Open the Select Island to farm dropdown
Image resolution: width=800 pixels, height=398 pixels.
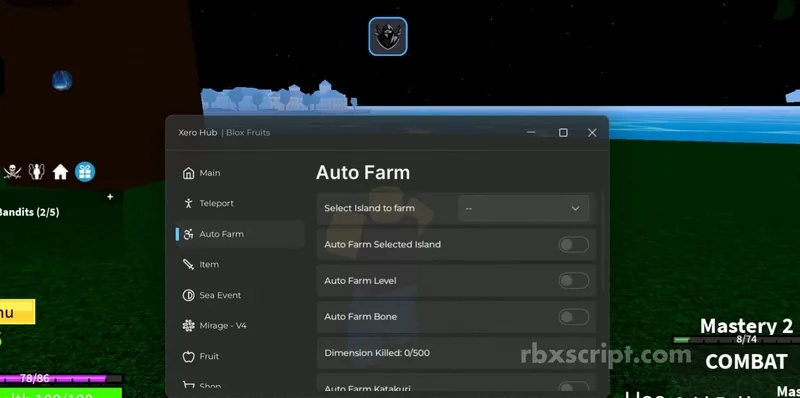coord(523,208)
